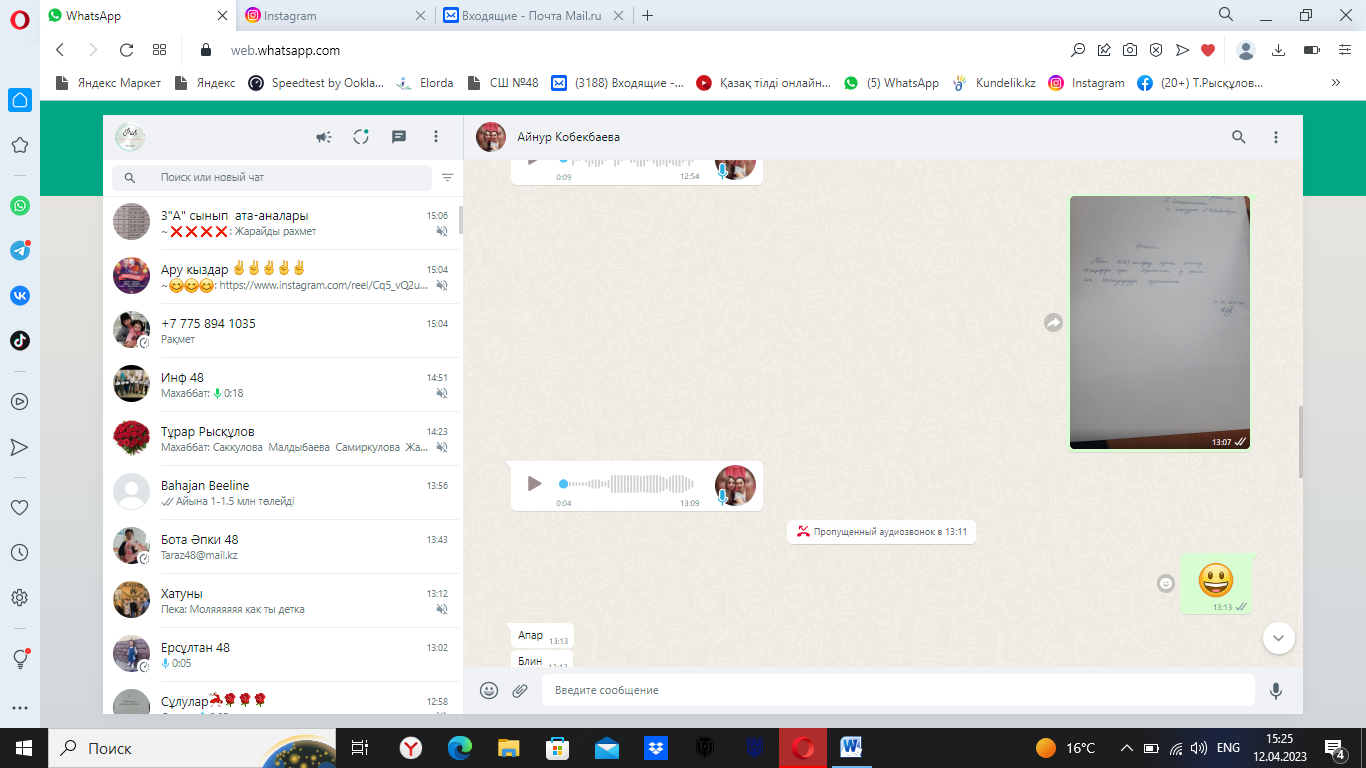Open the 3"А" сынып ата-аналары chat
This screenshot has height=768, width=1366.
click(x=283, y=223)
